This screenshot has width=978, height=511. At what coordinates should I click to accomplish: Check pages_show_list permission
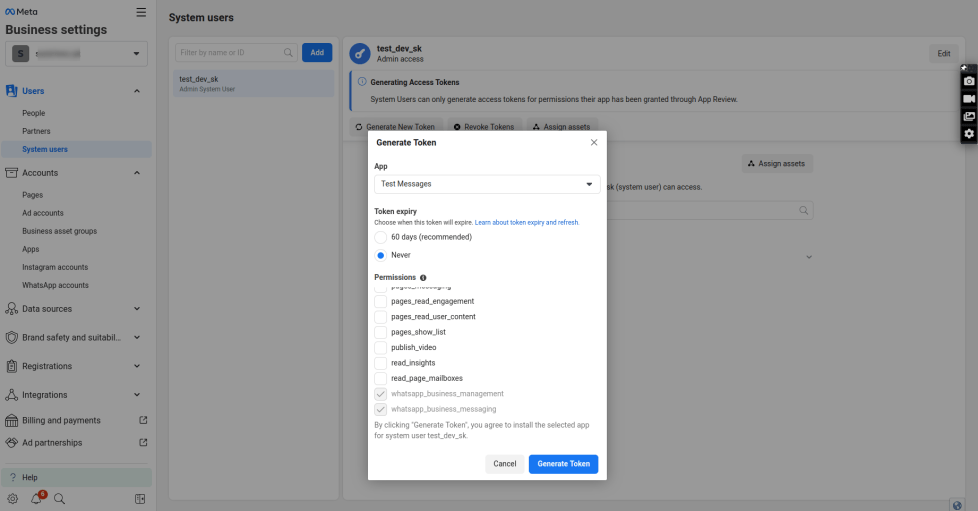(380, 332)
